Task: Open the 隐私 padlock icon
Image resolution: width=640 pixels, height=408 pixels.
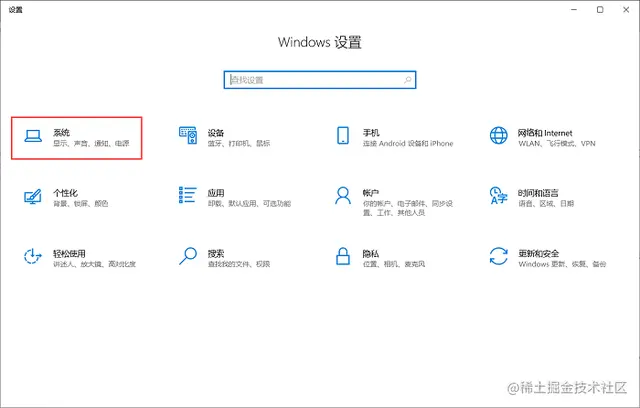Action: coord(343,256)
